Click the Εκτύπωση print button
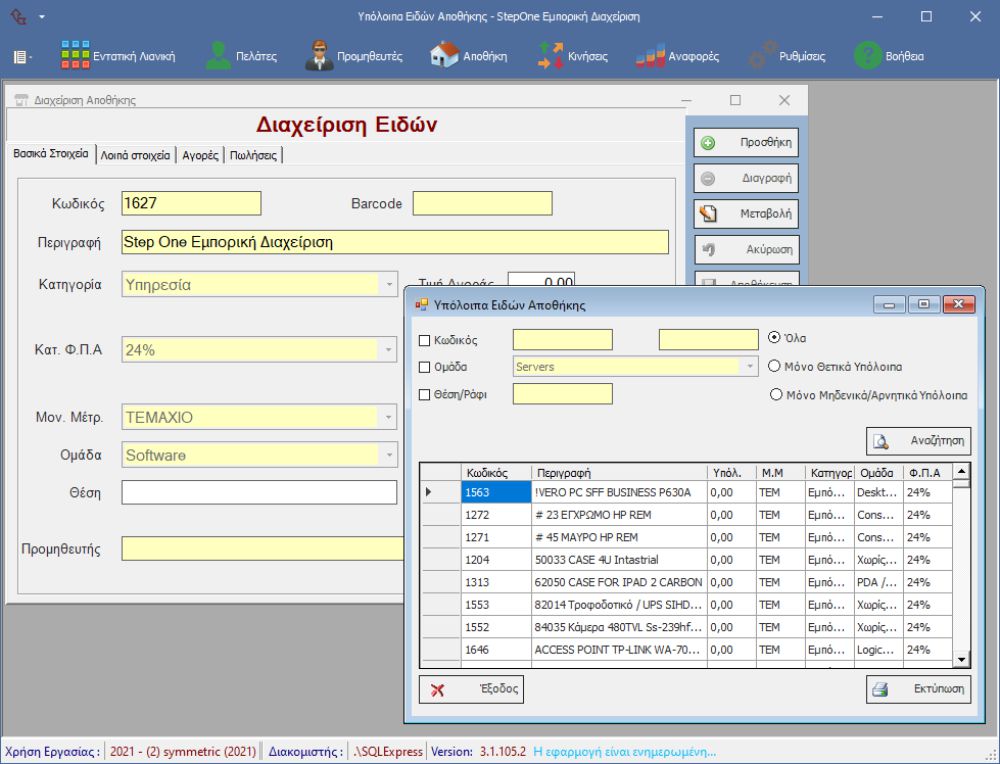Image resolution: width=1000 pixels, height=764 pixels. coord(918,689)
